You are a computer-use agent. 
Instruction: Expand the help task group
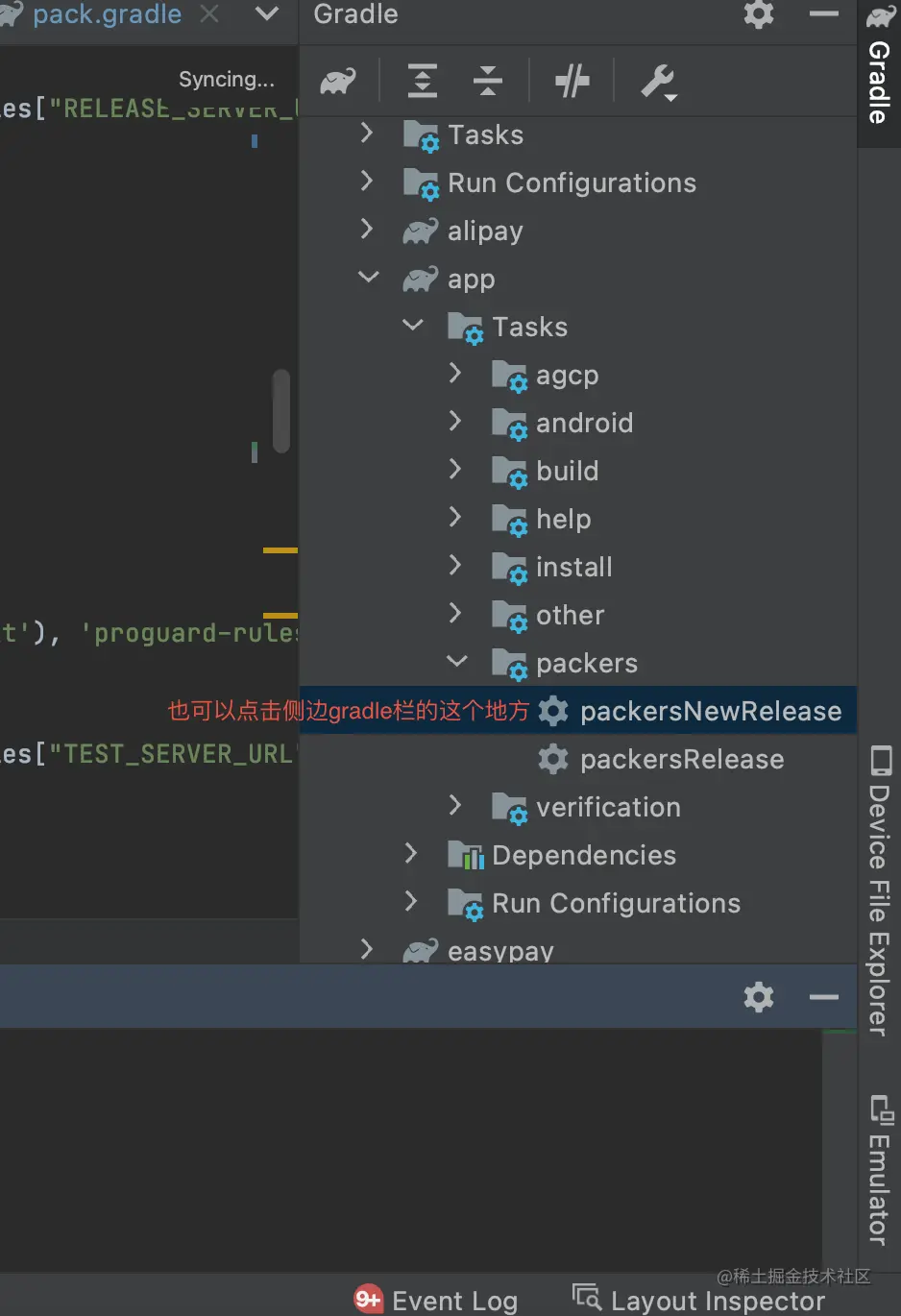click(x=454, y=517)
